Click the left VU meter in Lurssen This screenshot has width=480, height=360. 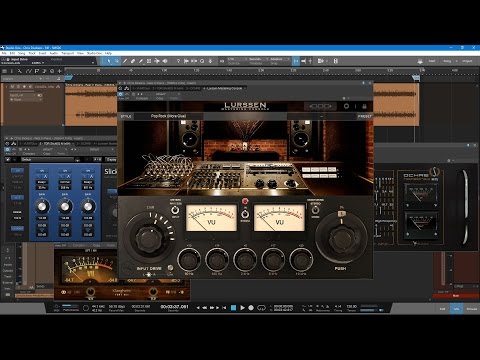point(211,218)
